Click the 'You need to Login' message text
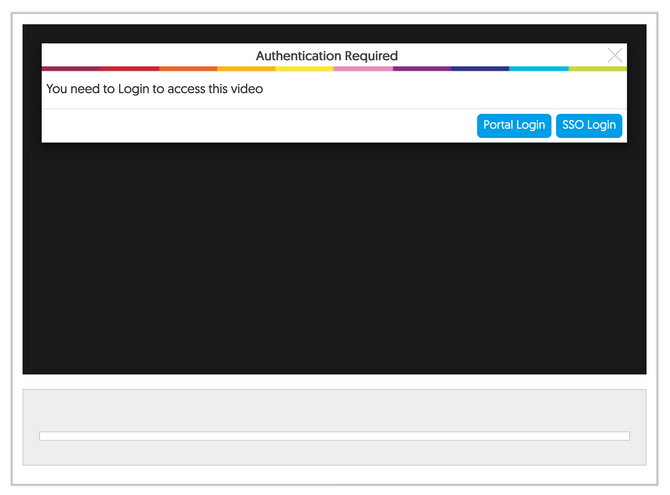 [155, 89]
